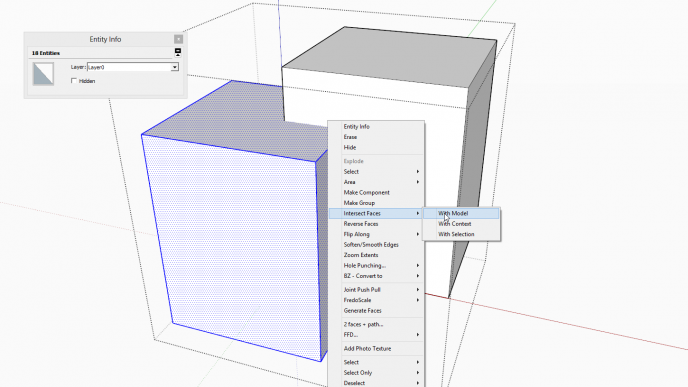688x387 pixels.
Task: Click the Layer0 input field
Action: [x=129, y=67]
